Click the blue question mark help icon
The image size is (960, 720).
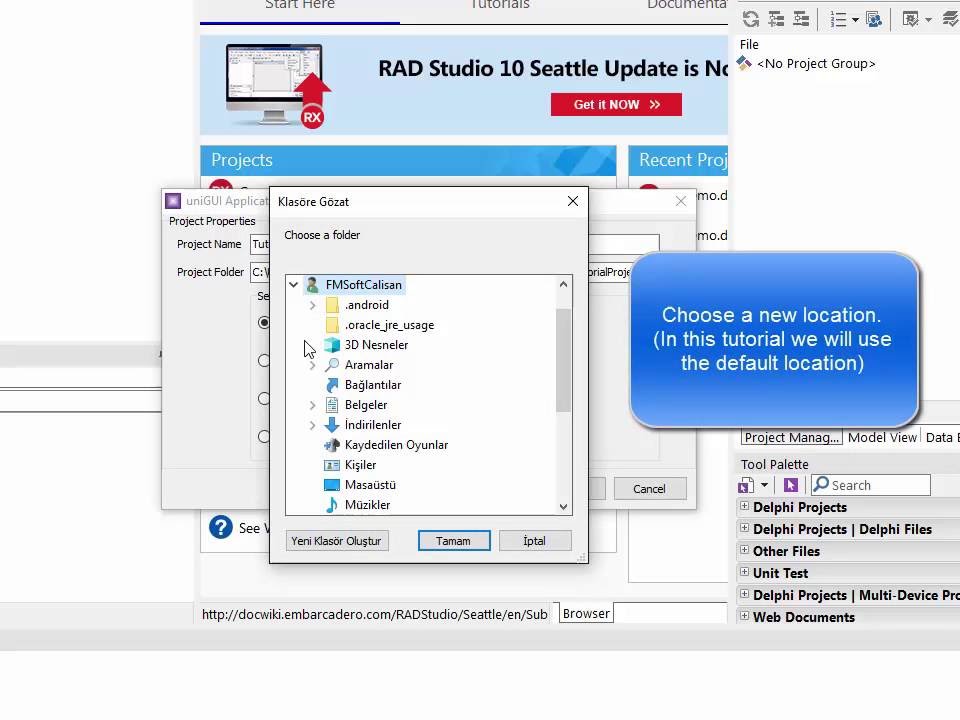click(220, 527)
